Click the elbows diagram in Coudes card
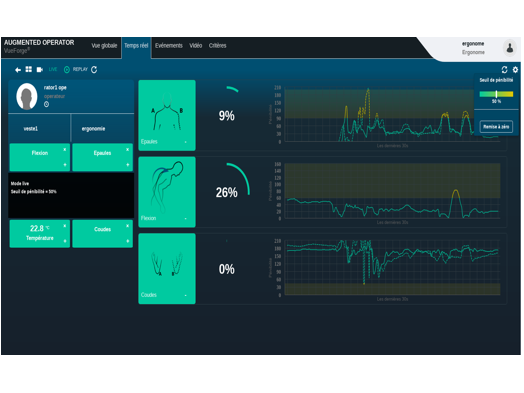Screen dimensions: 524x393 (x=167, y=264)
